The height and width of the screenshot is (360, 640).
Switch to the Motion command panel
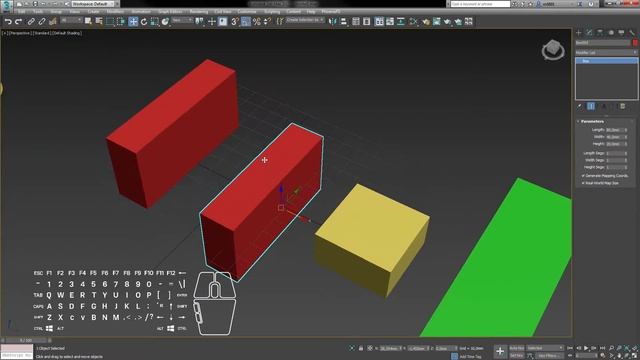611,33
